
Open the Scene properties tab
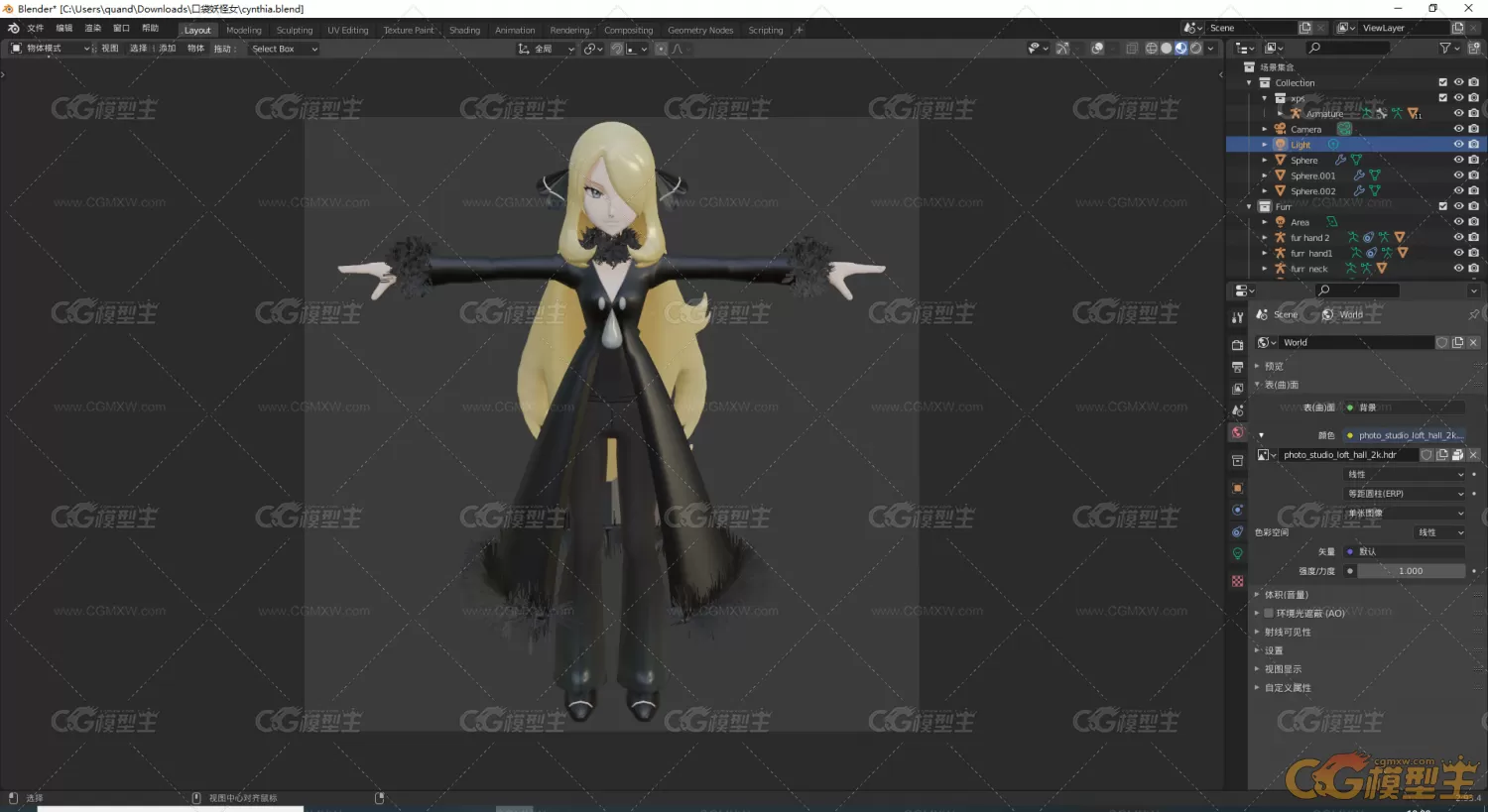tap(1237, 410)
